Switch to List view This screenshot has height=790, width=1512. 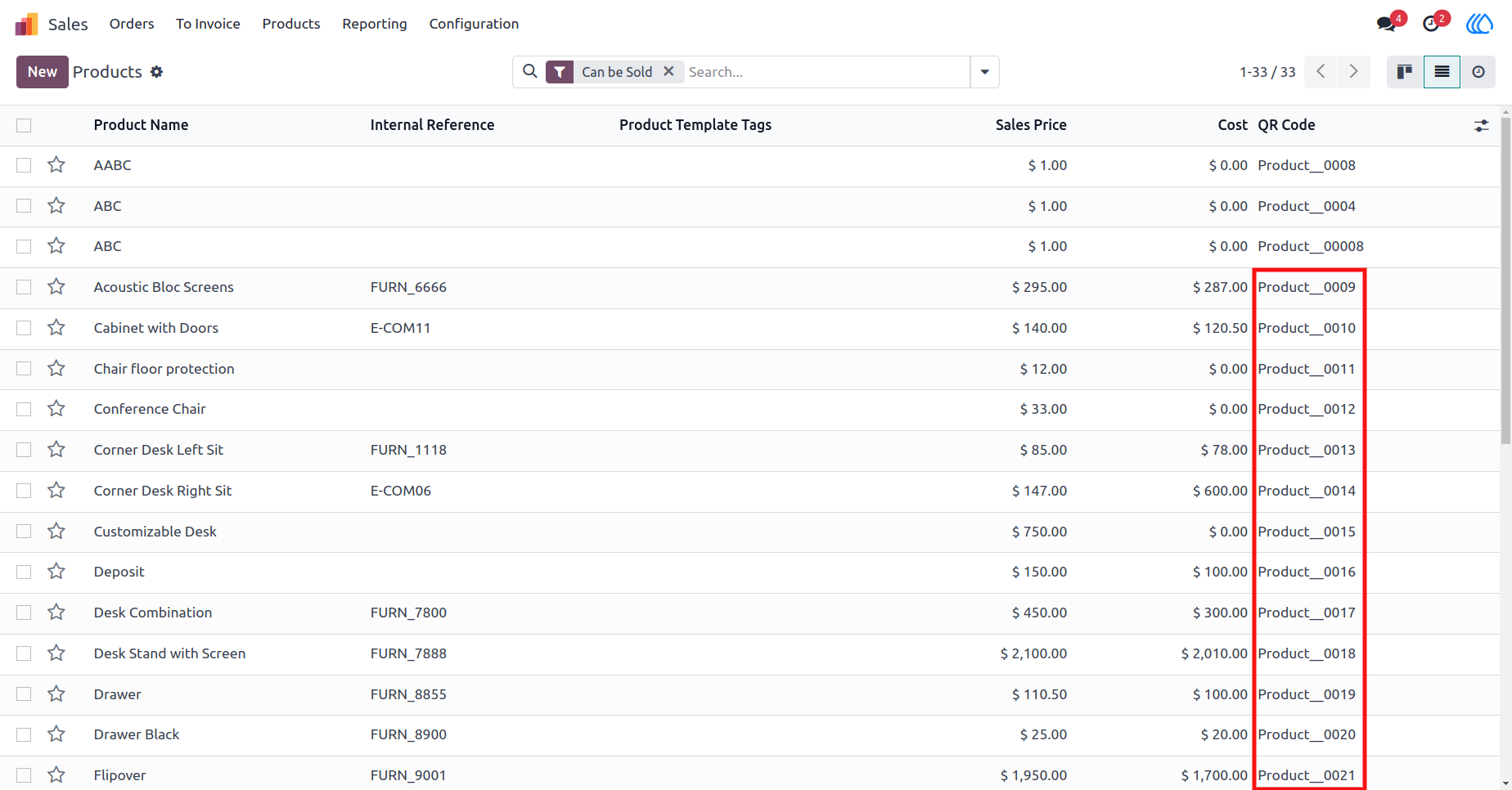(x=1442, y=72)
